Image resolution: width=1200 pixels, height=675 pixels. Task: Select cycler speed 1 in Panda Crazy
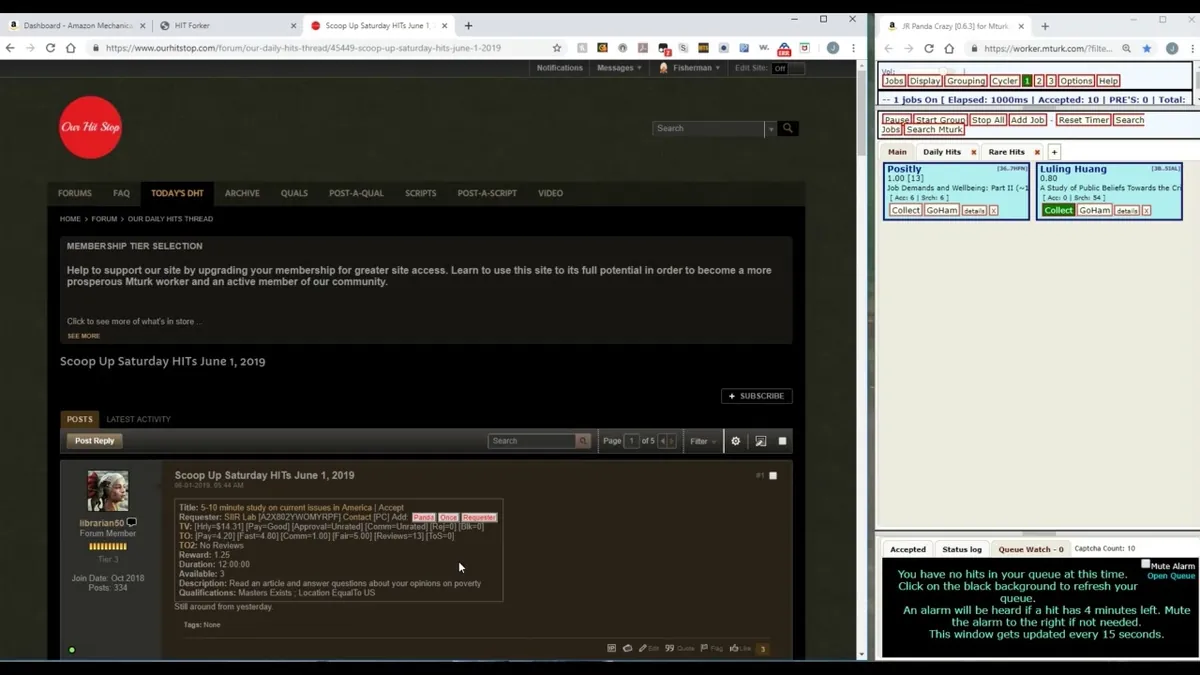(x=1027, y=81)
